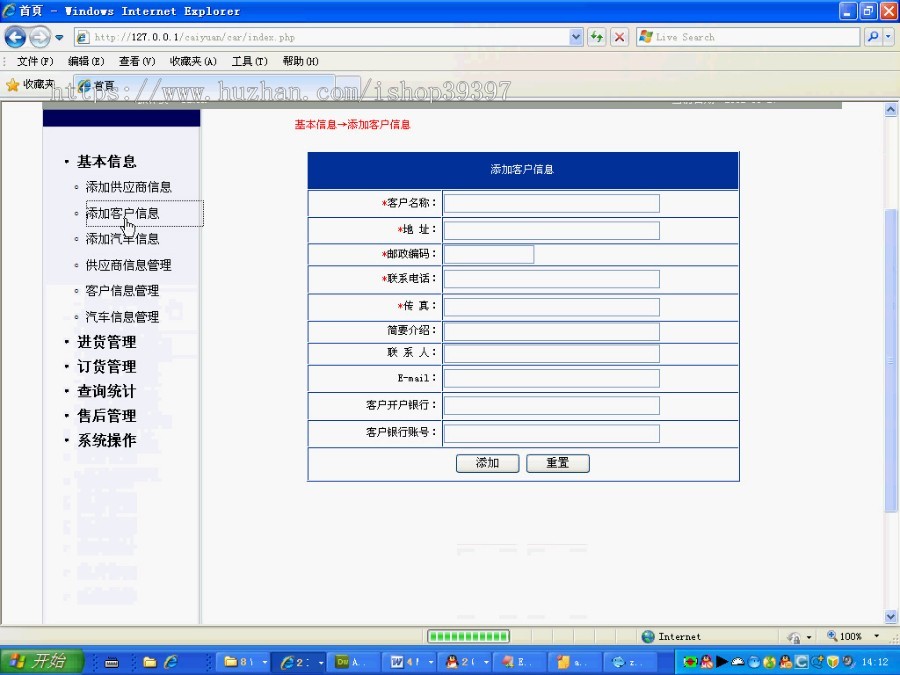900x675 pixels.
Task: Click the 收藏夹 favorites star icon
Action: [x=13, y=85]
